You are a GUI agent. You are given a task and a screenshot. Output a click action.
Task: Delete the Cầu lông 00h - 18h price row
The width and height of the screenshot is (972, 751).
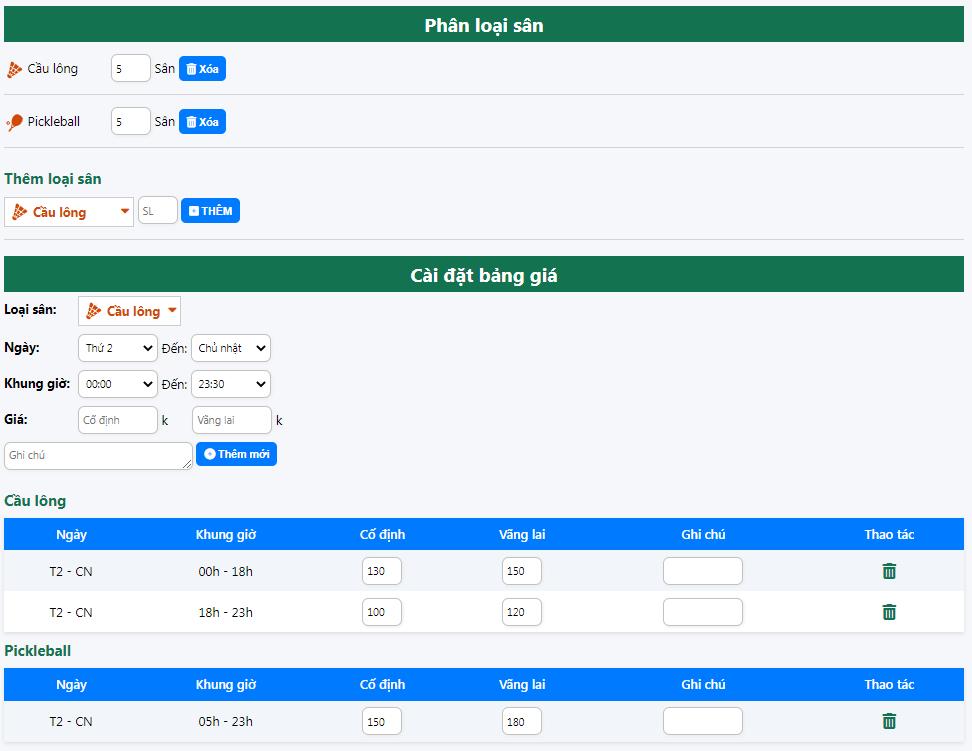[x=889, y=571]
